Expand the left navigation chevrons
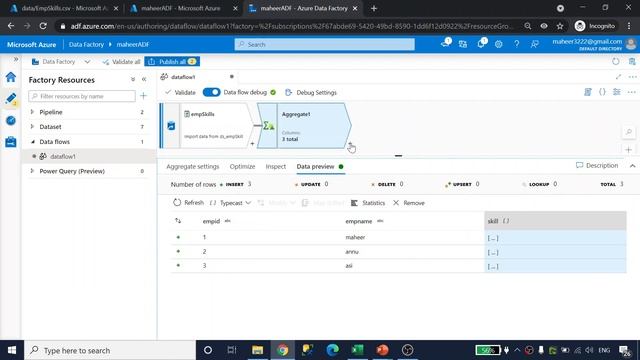The height and width of the screenshot is (360, 640). click(16, 60)
